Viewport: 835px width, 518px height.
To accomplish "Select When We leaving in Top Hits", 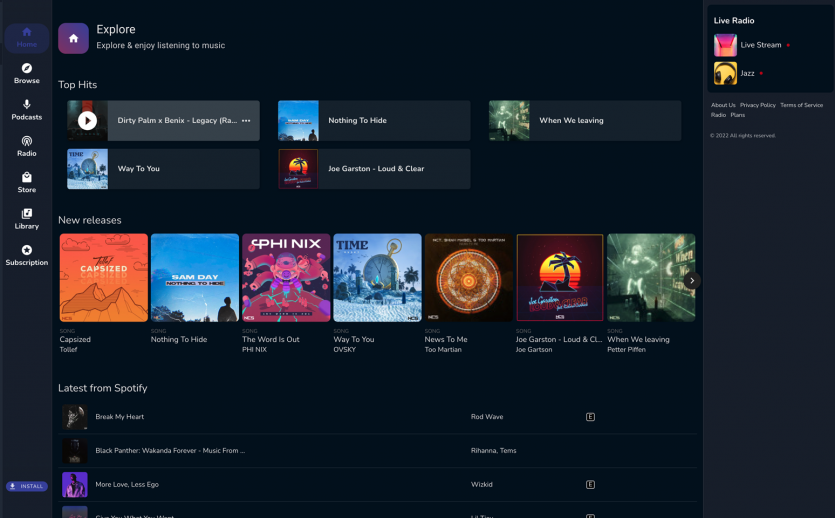I will [585, 121].
